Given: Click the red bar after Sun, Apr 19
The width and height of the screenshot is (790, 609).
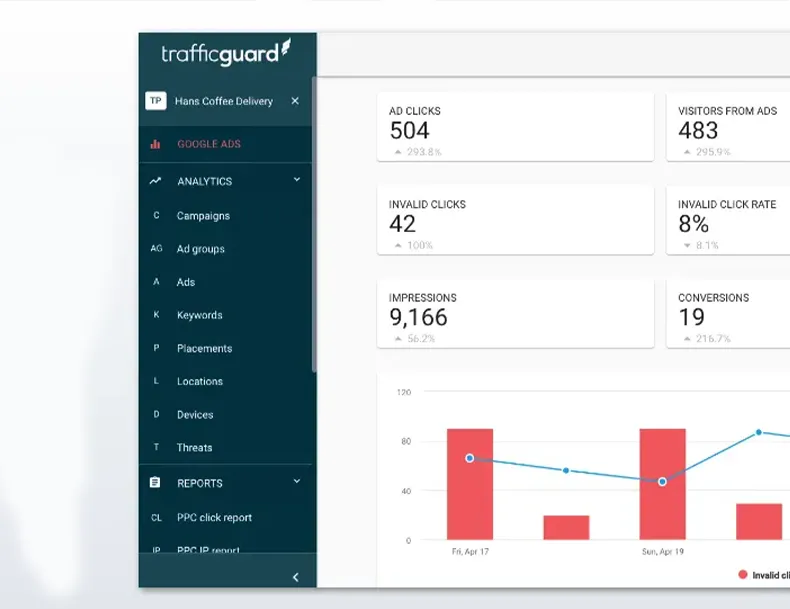Looking at the screenshot, I should (759, 521).
